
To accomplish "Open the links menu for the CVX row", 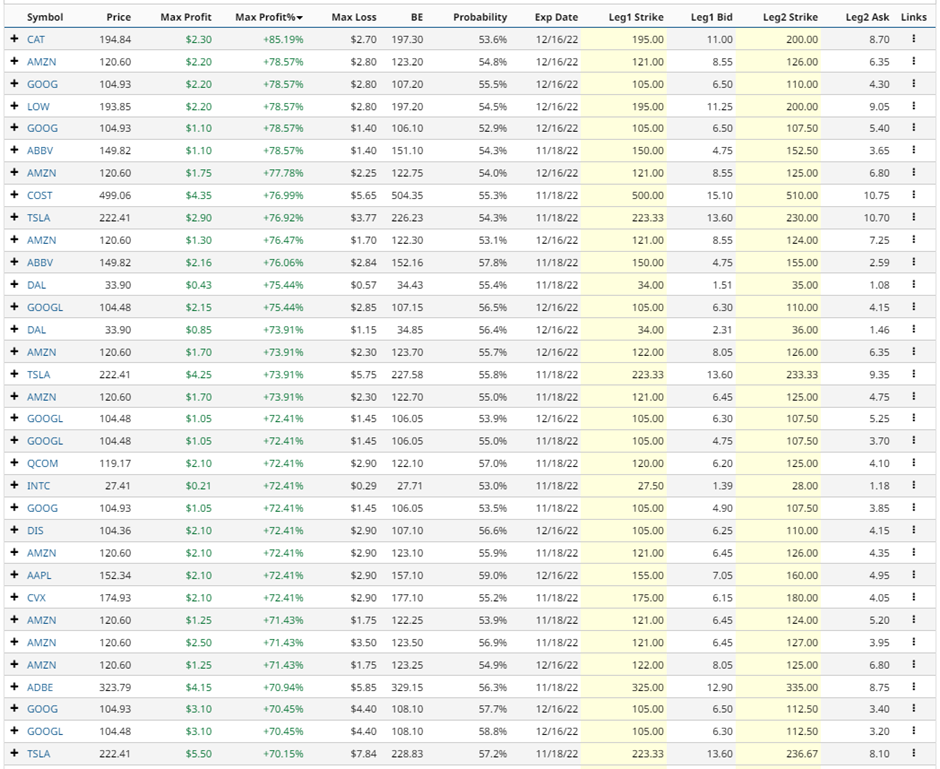I will pyautogui.click(x=914, y=597).
